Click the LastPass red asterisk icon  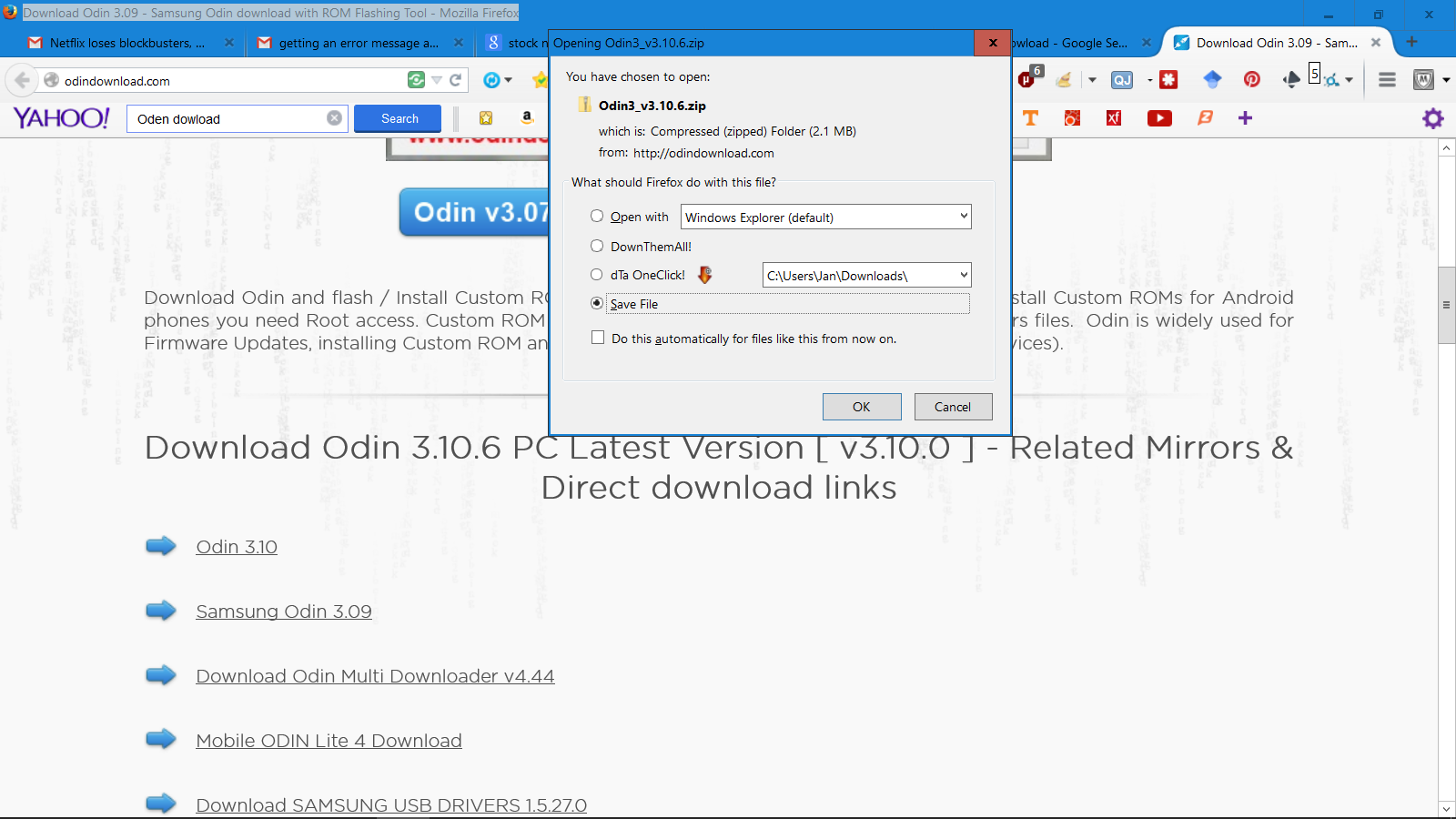1168,80
